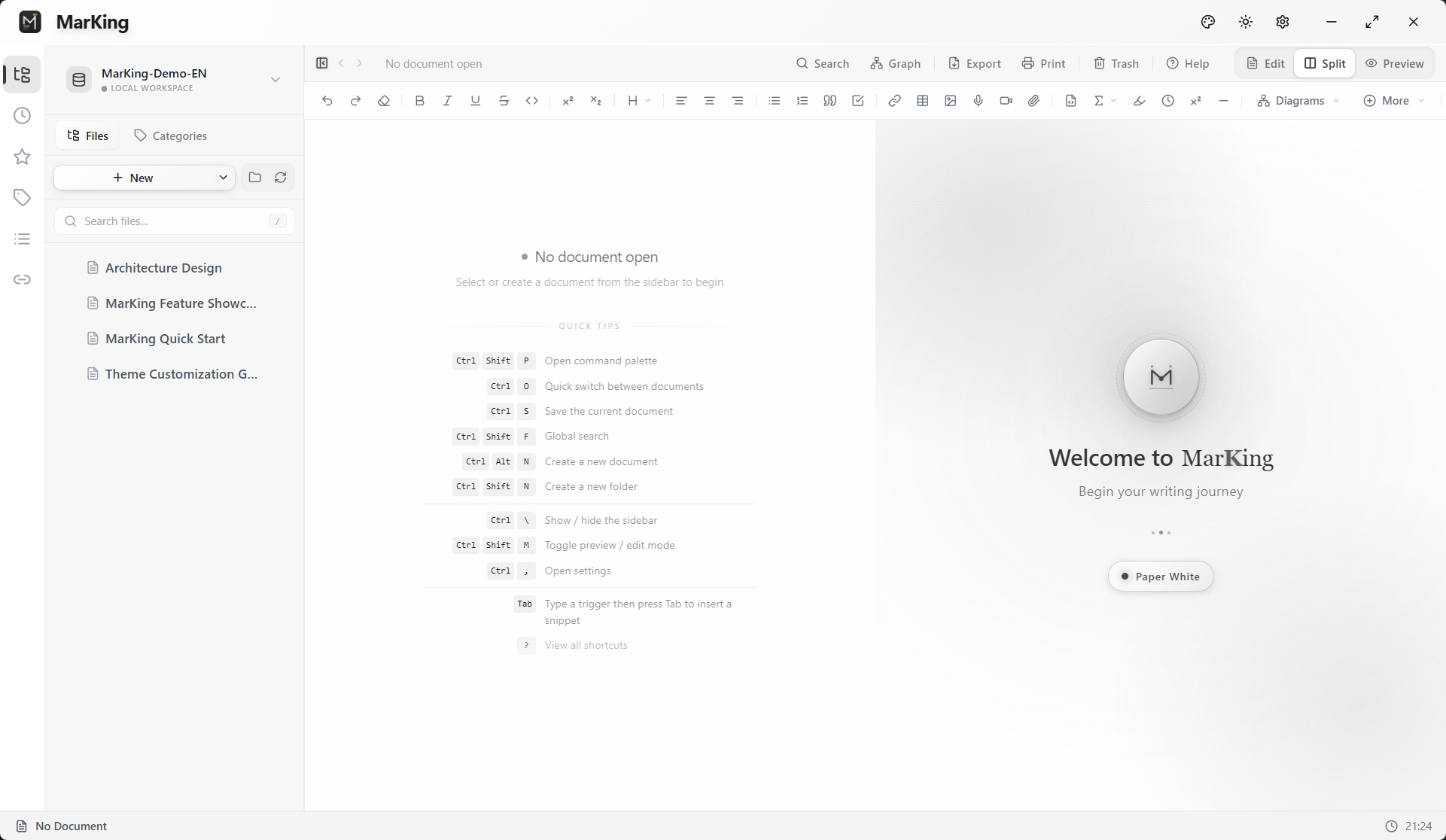Open Recent via the sidebar clock icon

[22, 115]
